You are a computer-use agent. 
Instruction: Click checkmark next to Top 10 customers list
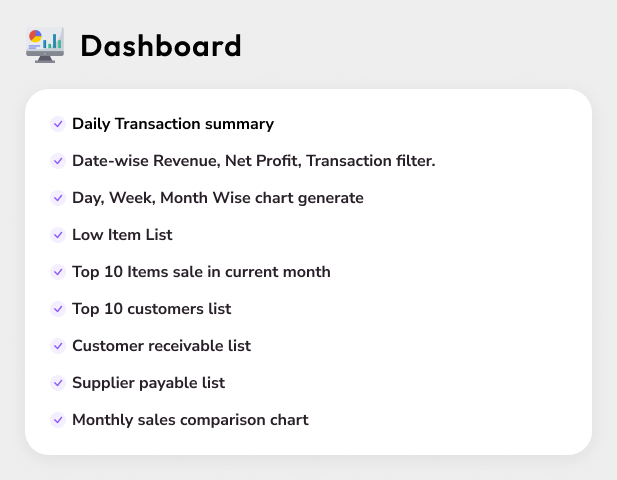[x=58, y=309]
